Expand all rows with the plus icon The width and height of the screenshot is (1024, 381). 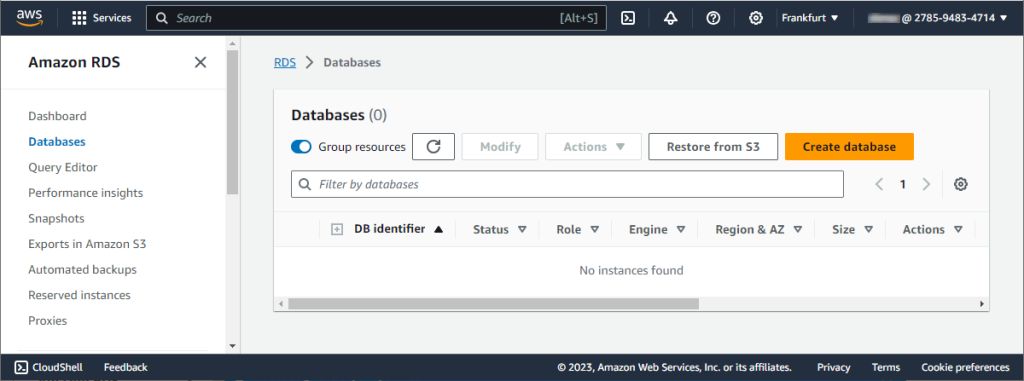(x=337, y=229)
